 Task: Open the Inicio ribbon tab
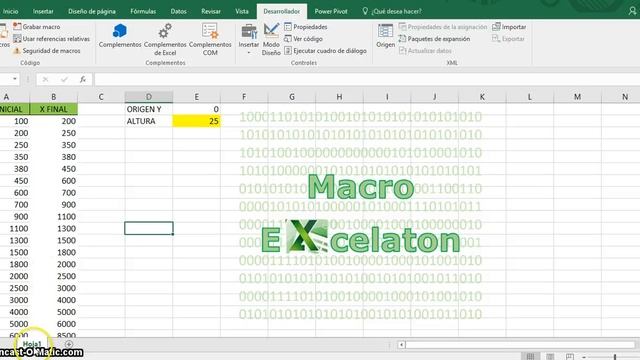(10, 11)
